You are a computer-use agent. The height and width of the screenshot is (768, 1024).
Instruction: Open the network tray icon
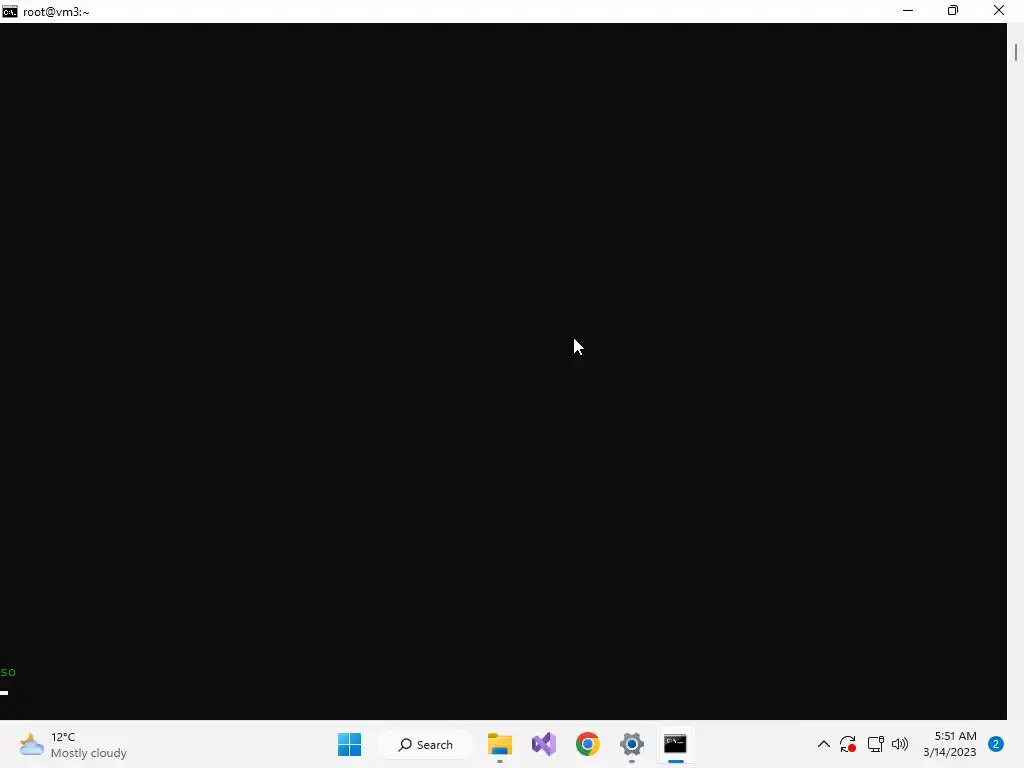tap(875, 744)
